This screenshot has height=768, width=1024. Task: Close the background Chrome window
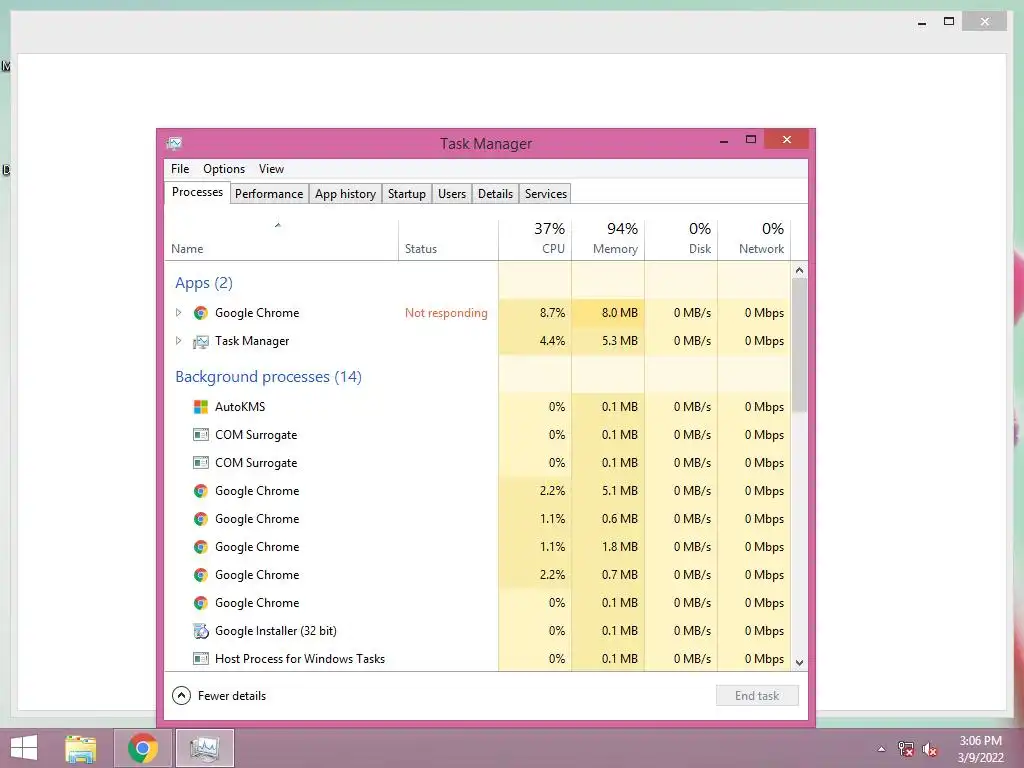pos(985,22)
